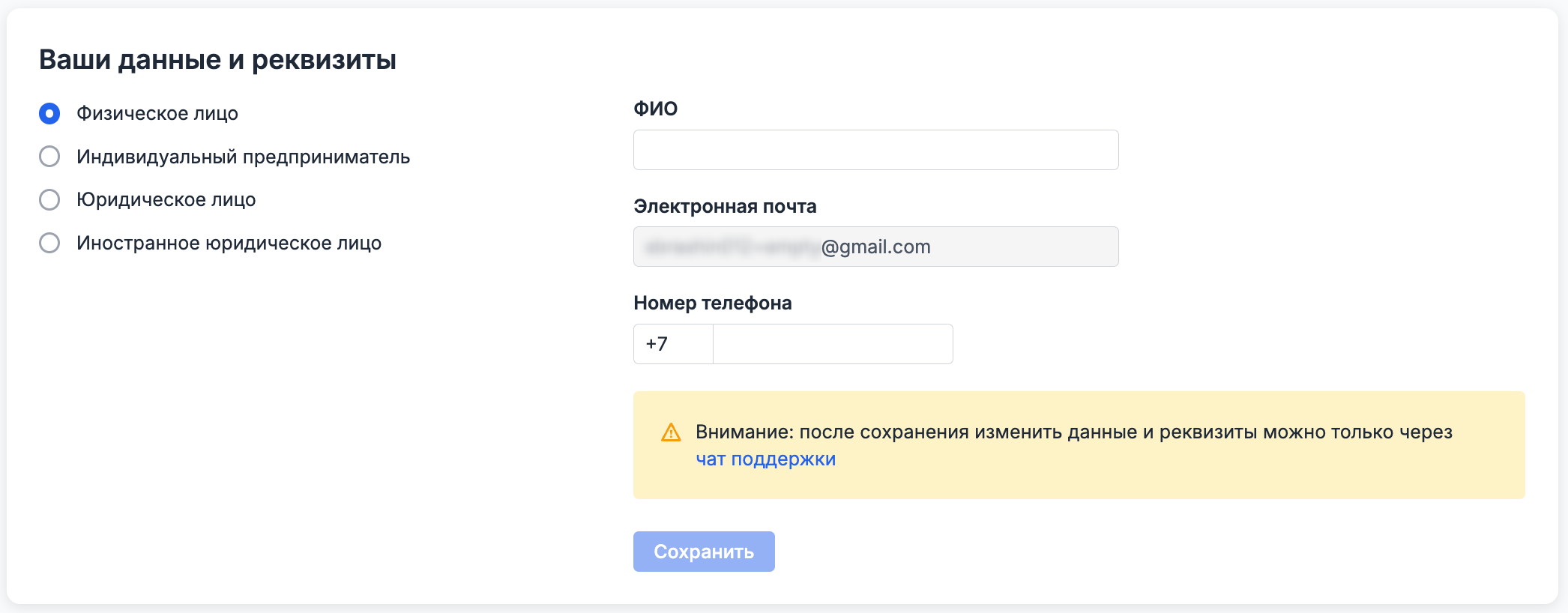Focus the phone number input box
Image resolution: width=1568 pixels, height=613 pixels.
(832, 344)
